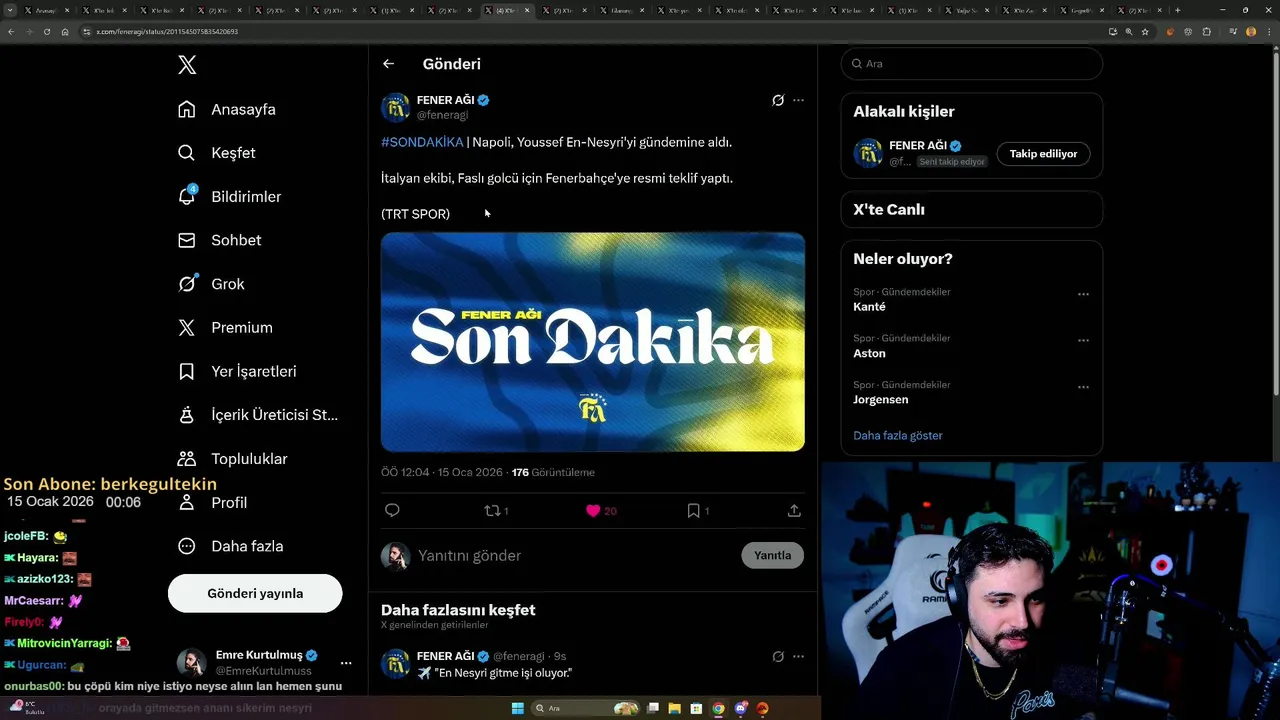Open the En Nesyri post's three-dot menu
Viewport: 1280px width, 720px height.
point(798,656)
